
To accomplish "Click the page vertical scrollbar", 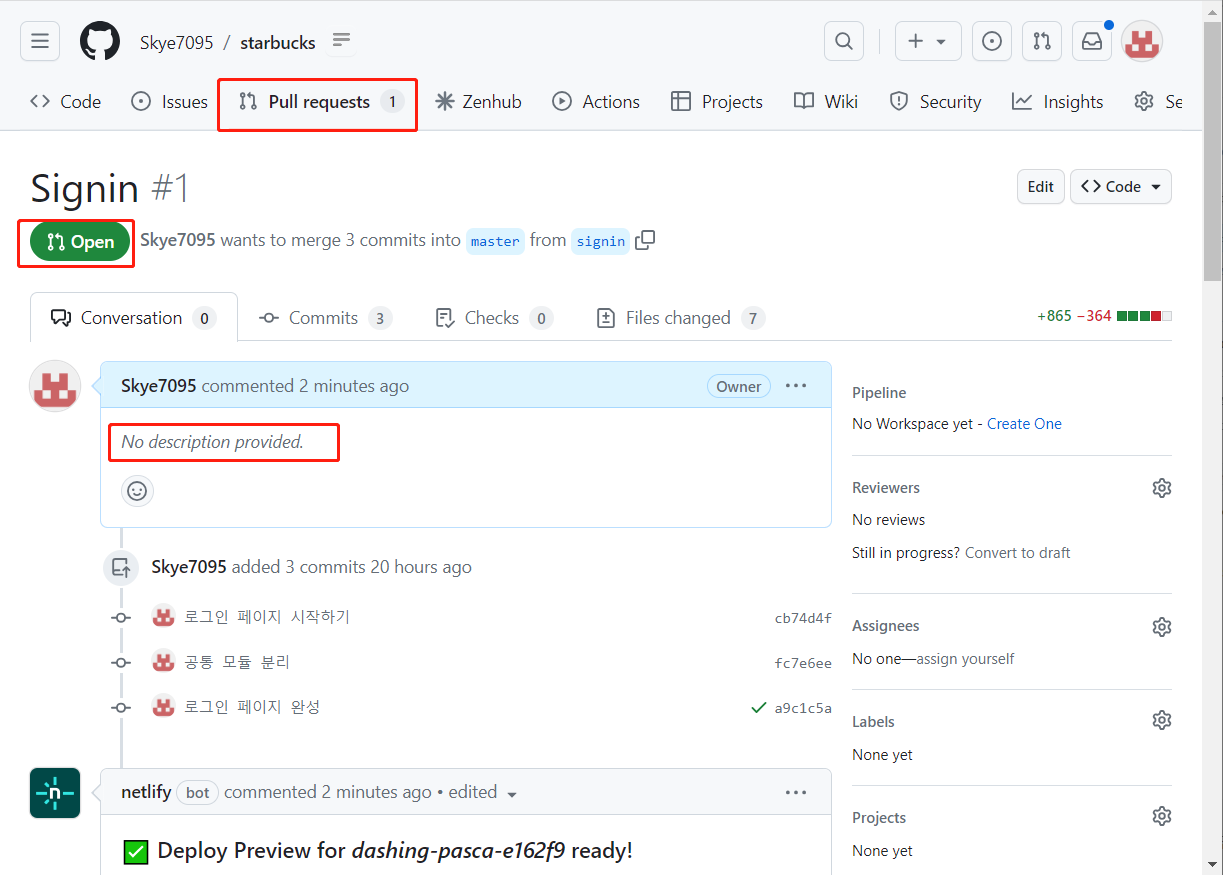I will (1211, 150).
